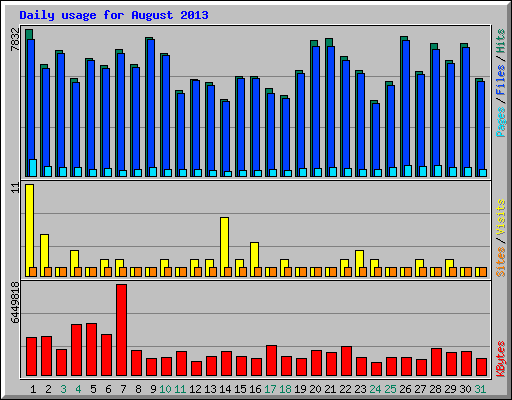
Task: Click the 11 visits axis value
Action: pyautogui.click(x=15, y=188)
